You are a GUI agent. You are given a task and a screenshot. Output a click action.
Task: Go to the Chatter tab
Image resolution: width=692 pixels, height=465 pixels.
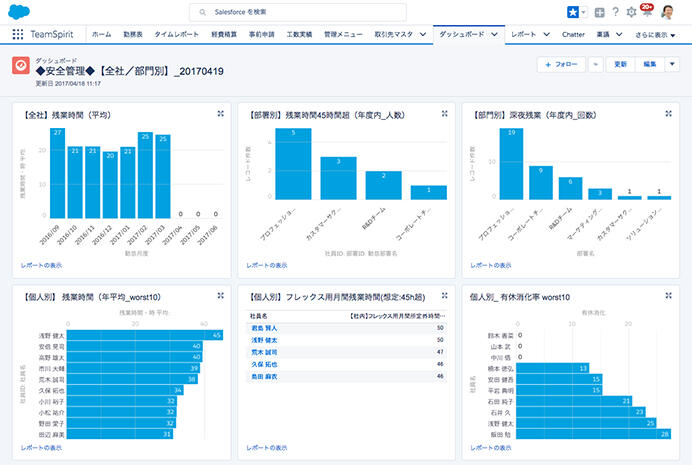(x=572, y=34)
